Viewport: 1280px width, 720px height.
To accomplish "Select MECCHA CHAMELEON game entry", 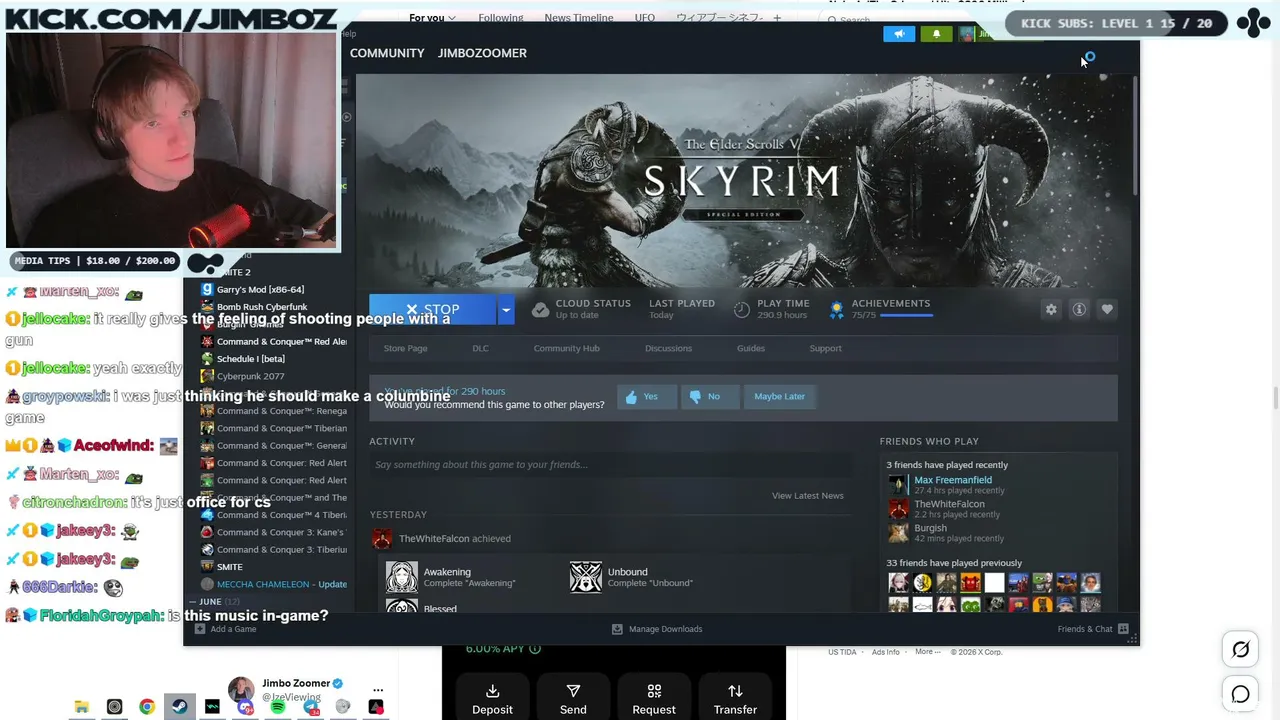I will (274, 584).
